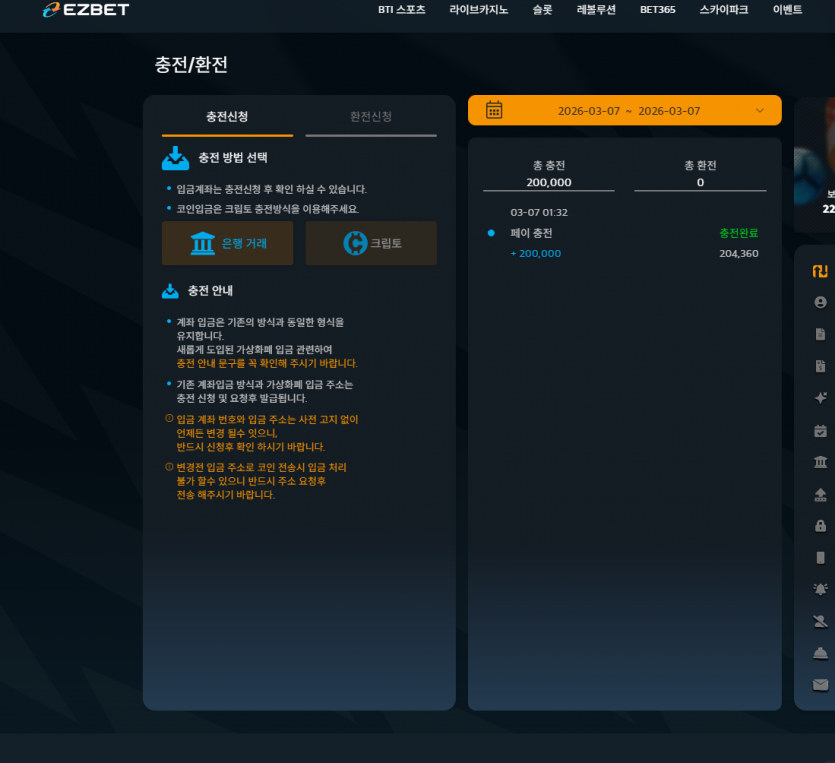Click the crossed-out user sidebar icon
Image resolution: width=835 pixels, height=763 pixels.
820,621
